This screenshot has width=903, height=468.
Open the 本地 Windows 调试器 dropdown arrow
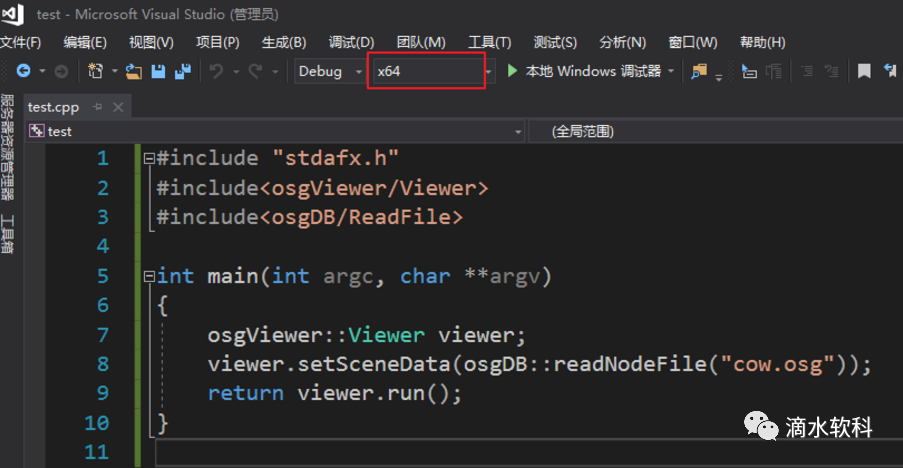pyautogui.click(x=670, y=71)
